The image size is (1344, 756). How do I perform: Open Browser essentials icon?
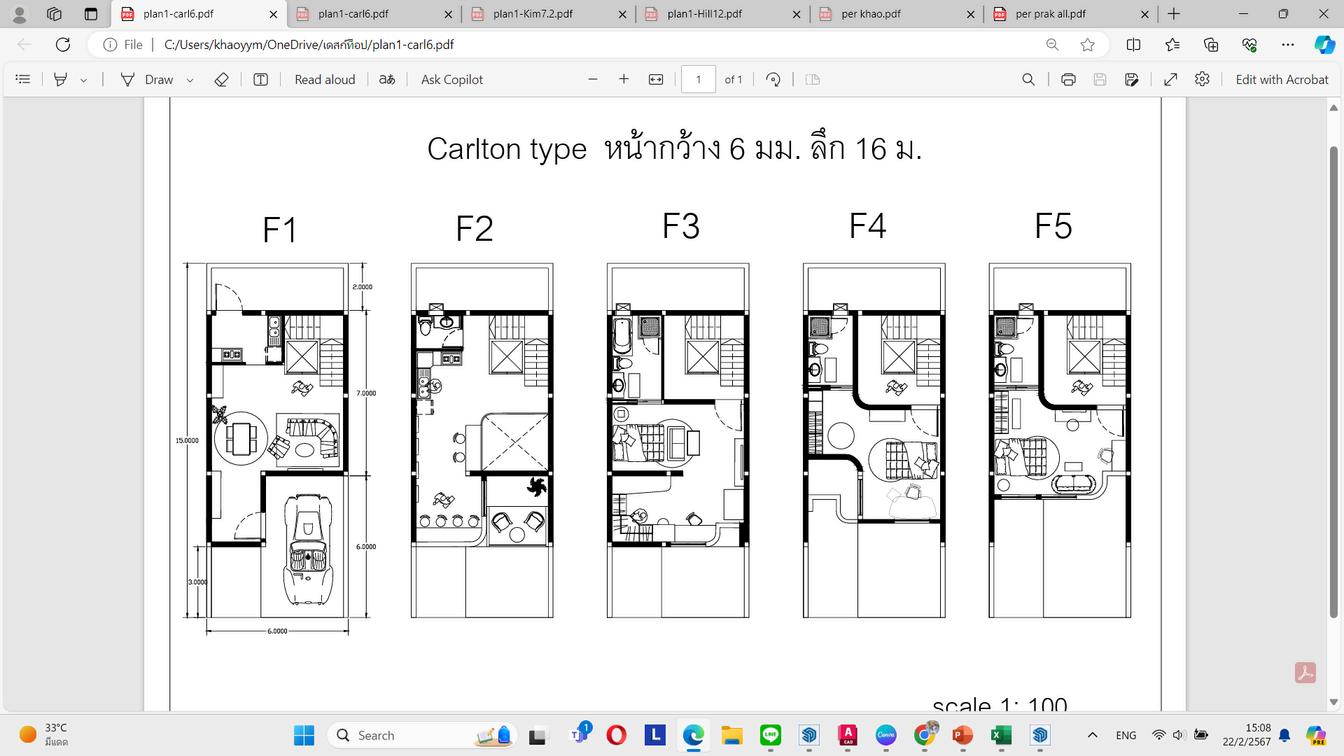click(1249, 45)
